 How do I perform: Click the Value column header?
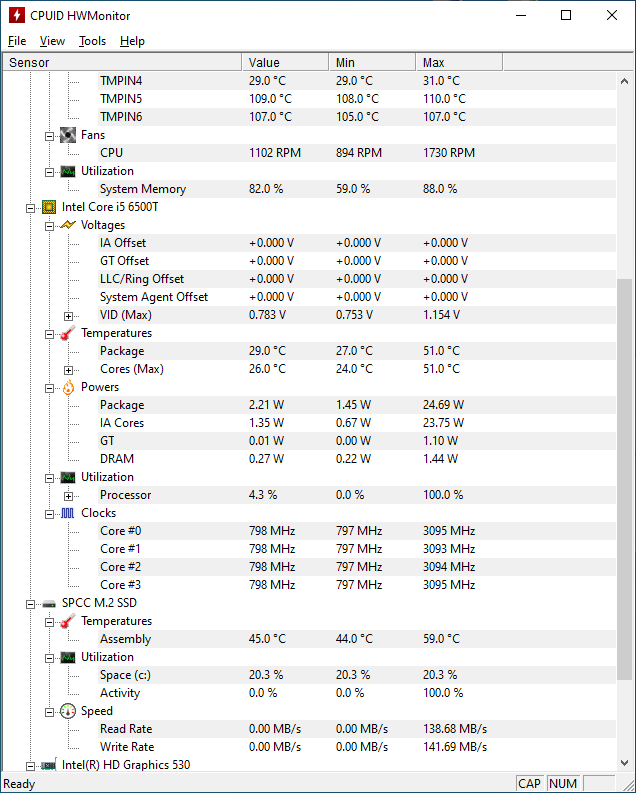click(x=286, y=62)
